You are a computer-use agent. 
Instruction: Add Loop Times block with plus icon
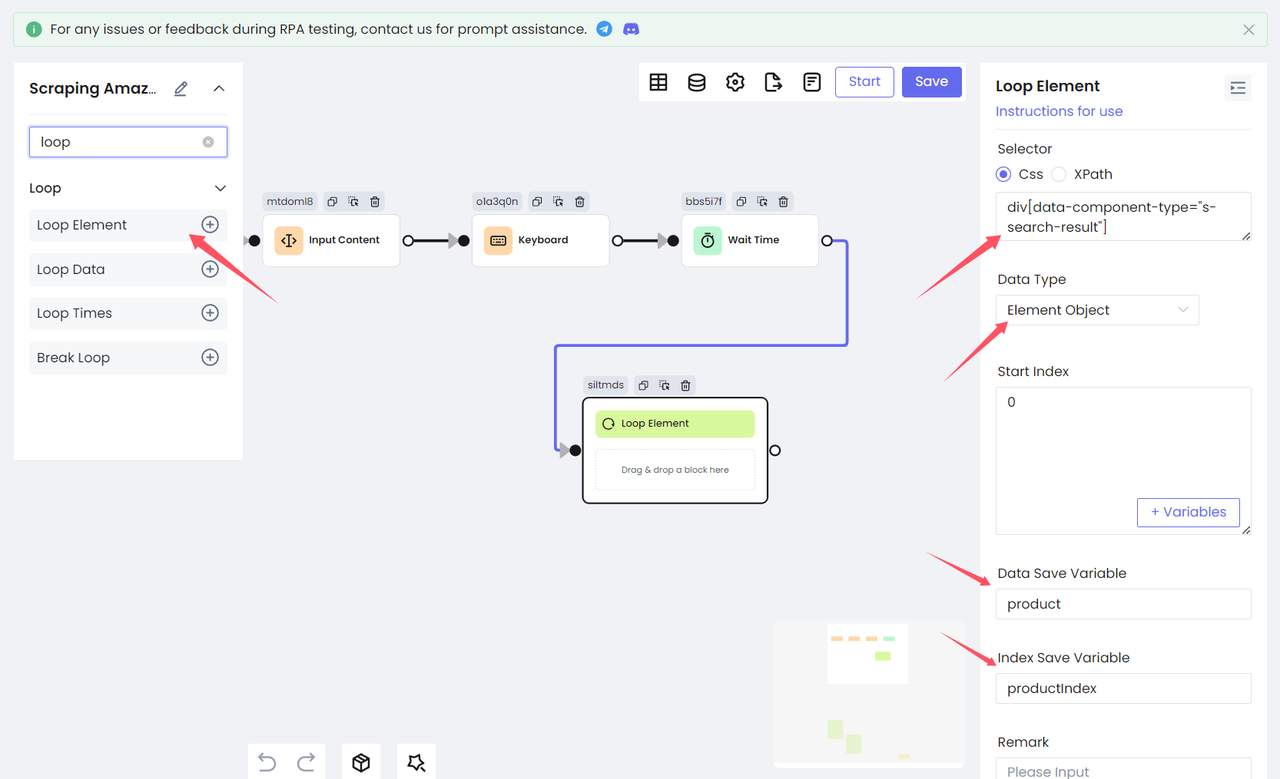210,313
